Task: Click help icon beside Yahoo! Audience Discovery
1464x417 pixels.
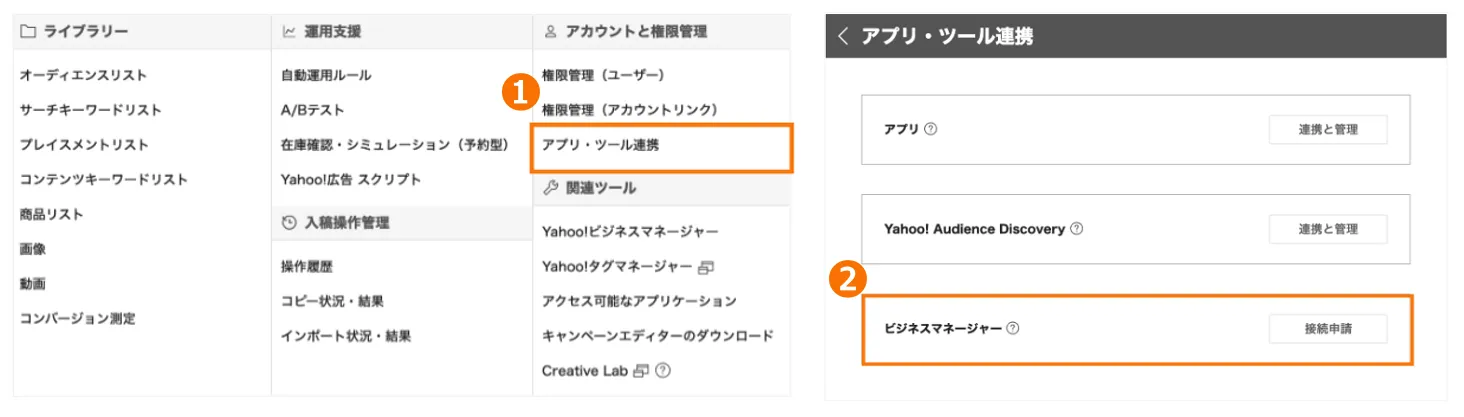Action: [1076, 229]
